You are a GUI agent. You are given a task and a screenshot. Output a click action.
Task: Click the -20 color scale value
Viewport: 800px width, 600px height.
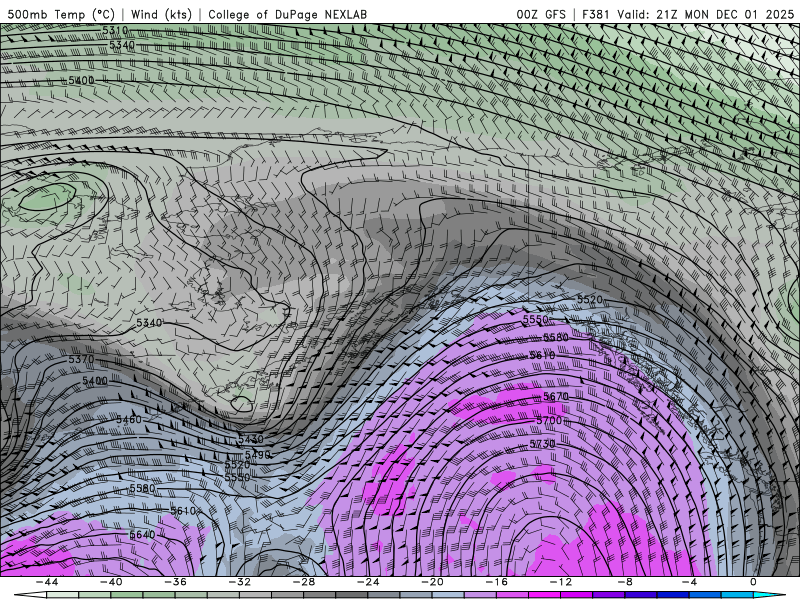[x=432, y=582]
